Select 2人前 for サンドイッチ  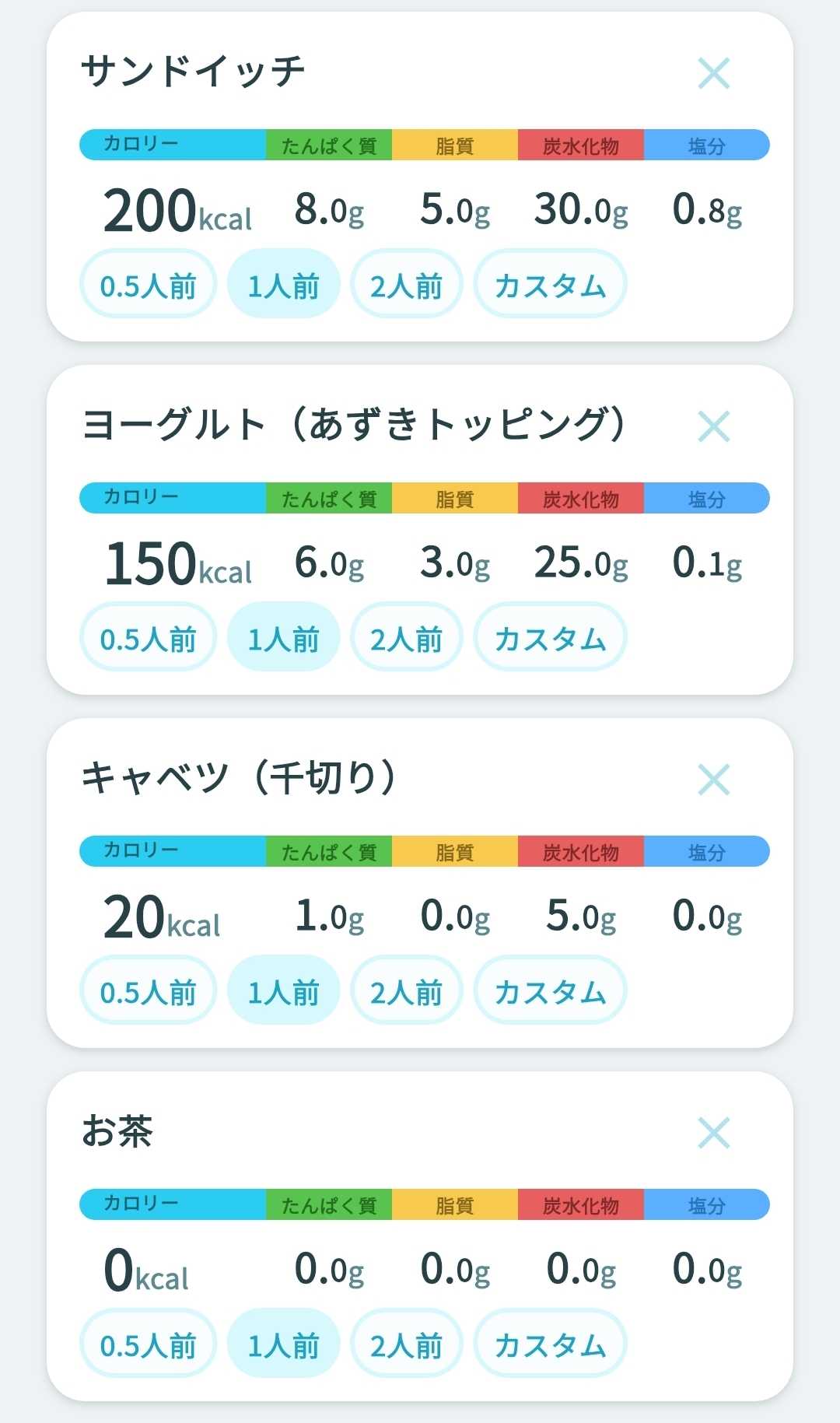tap(407, 284)
